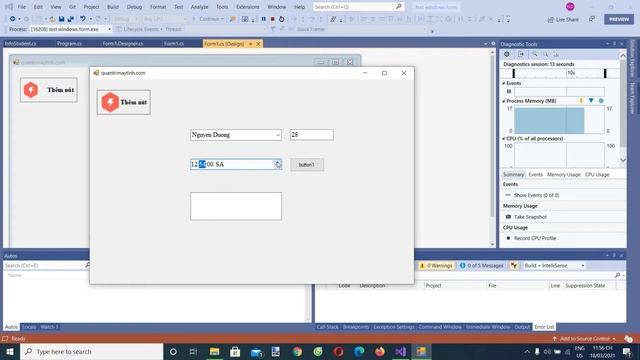The height and width of the screenshot is (360, 640).
Task: Click the Autos Search (Ctrl+E) field
Action: tap(47, 265)
